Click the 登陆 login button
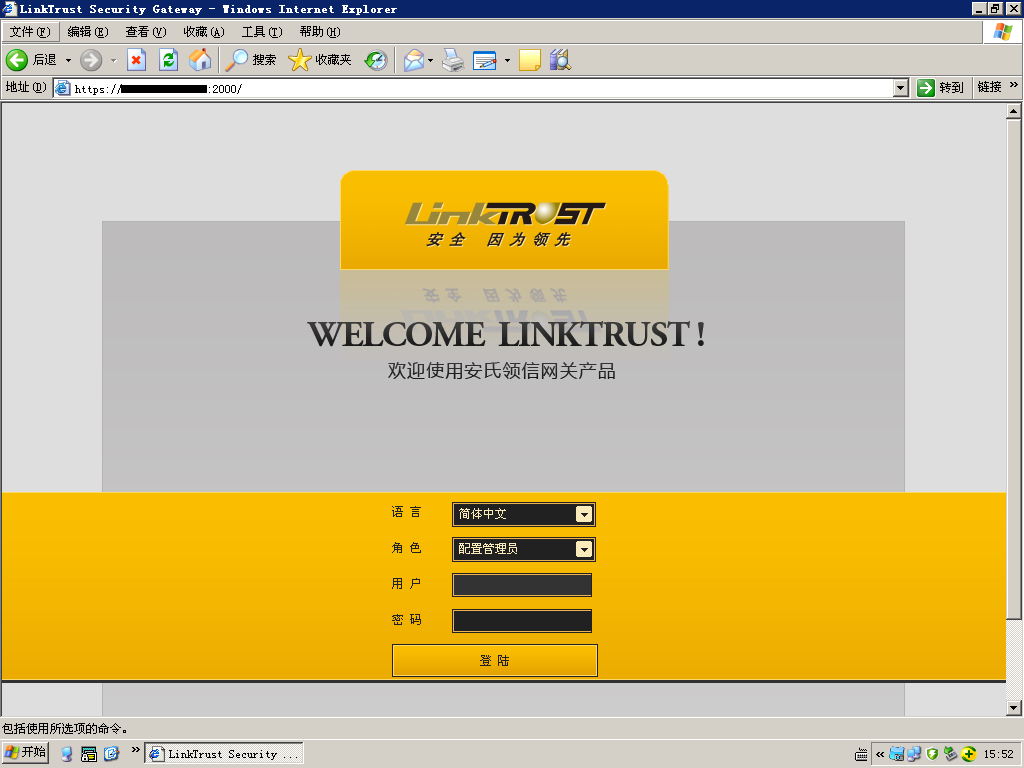 click(494, 660)
